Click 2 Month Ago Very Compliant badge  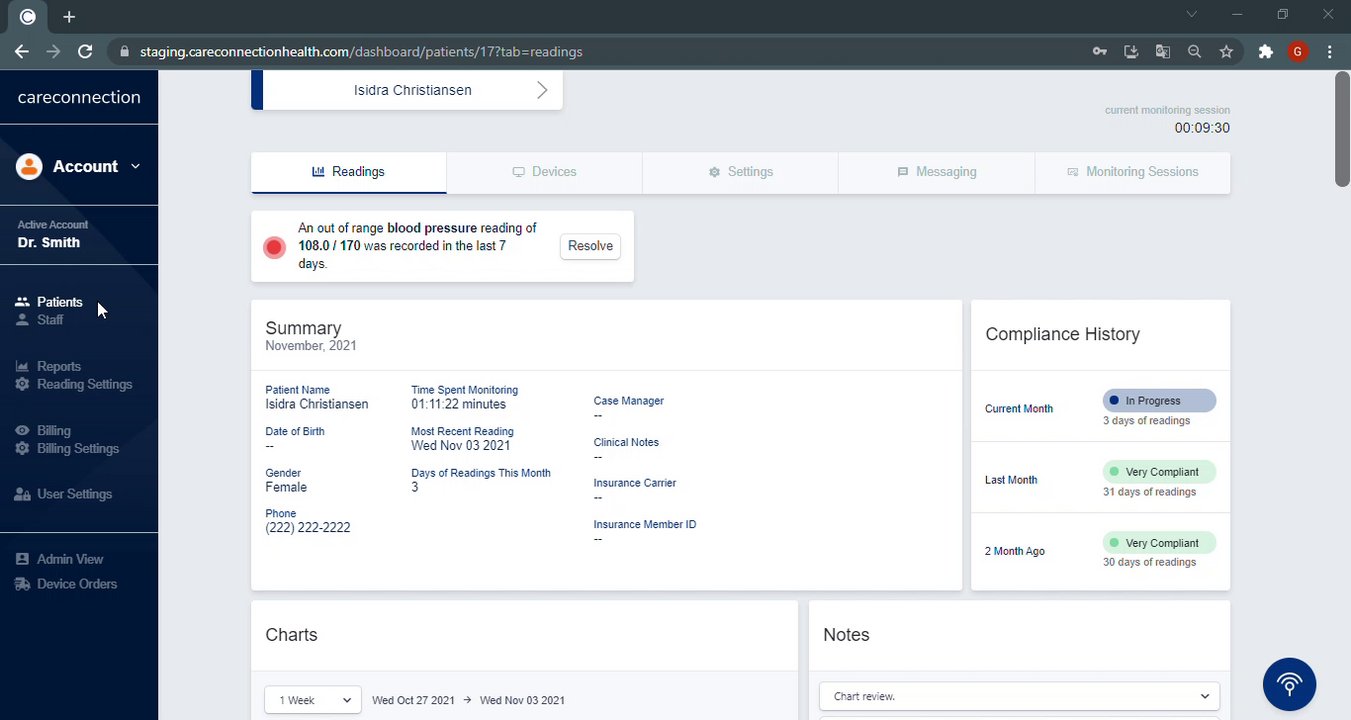point(1159,543)
